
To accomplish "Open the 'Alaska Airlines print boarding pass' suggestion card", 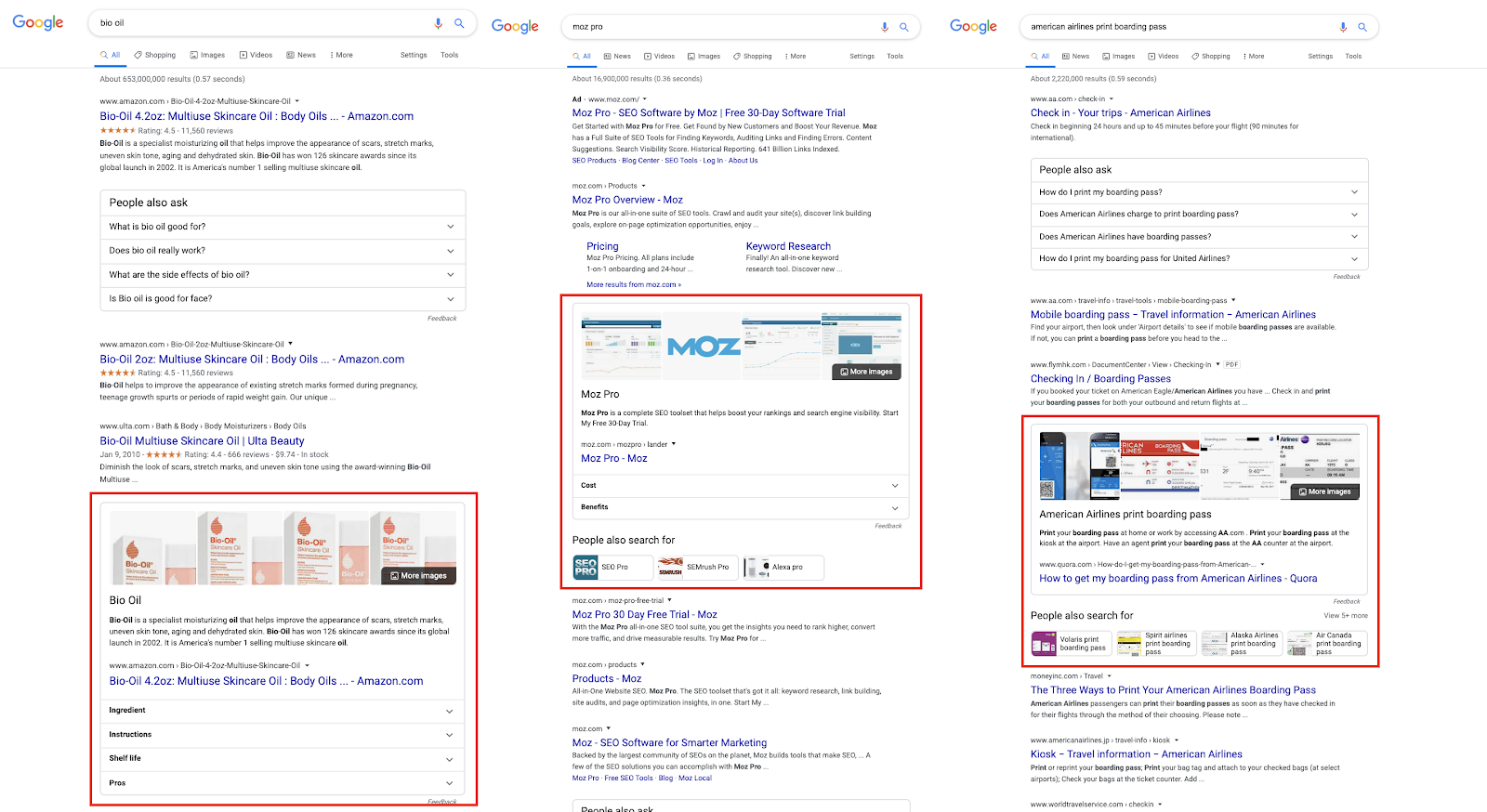I will (x=1241, y=643).
